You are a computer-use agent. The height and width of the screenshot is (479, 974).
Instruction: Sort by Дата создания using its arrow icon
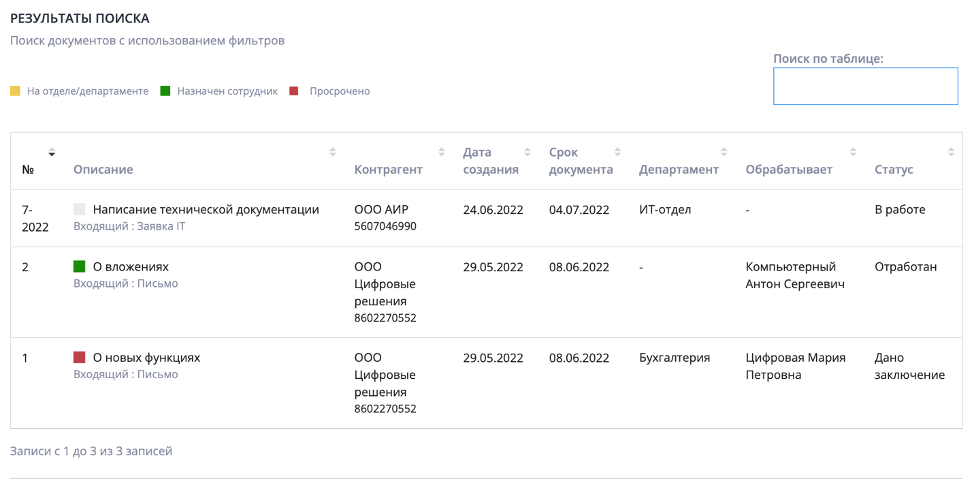[x=528, y=152]
